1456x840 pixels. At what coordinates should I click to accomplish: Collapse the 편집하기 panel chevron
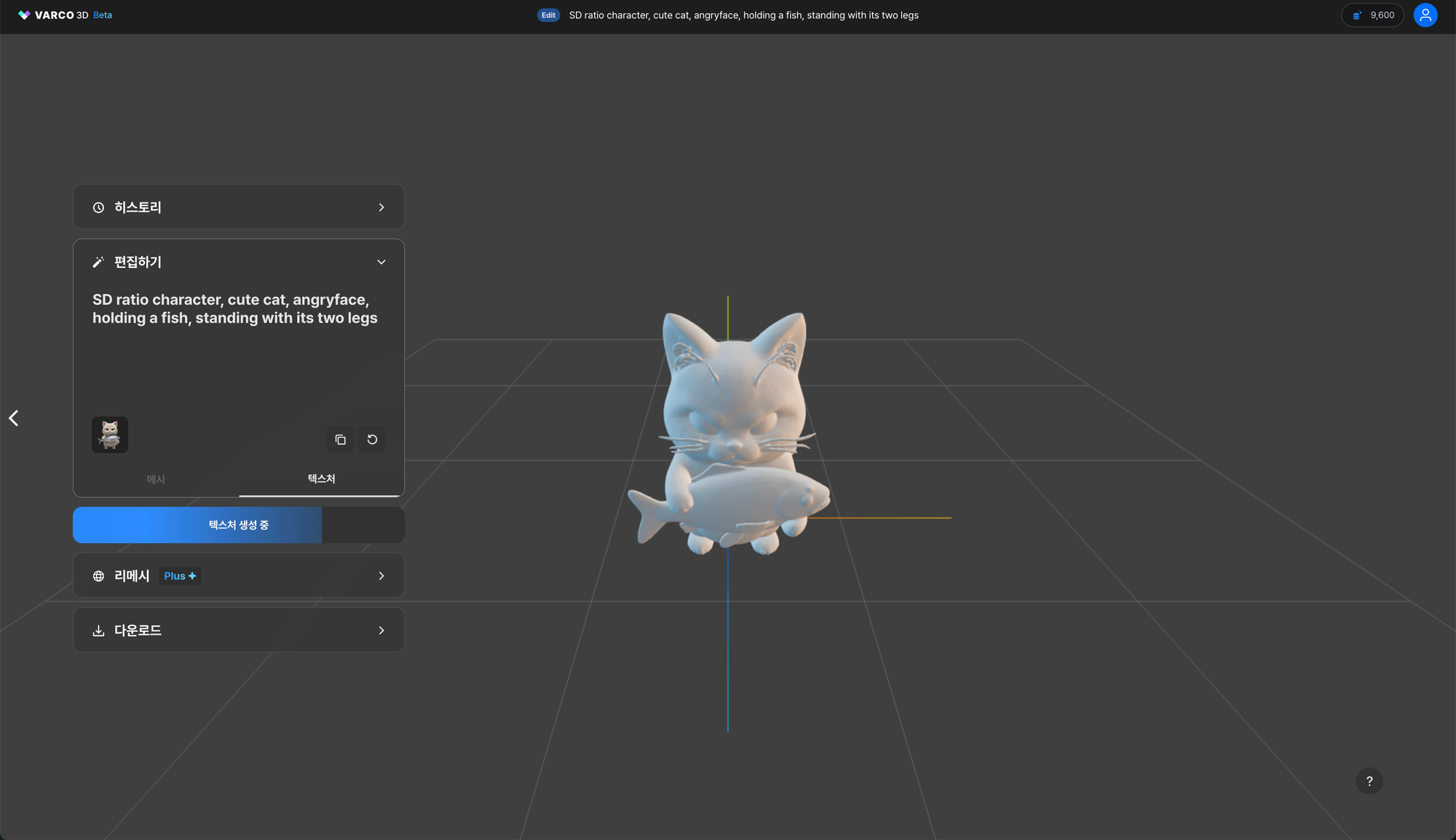tap(381, 262)
